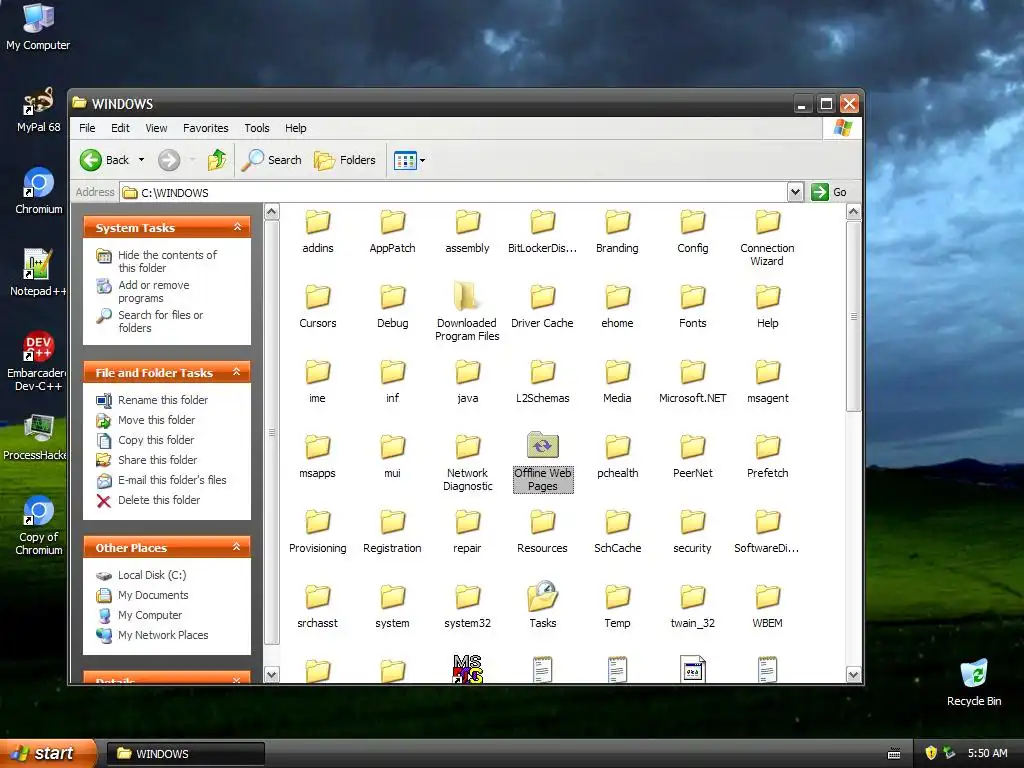Click WINDOWS taskbar button

point(185,754)
